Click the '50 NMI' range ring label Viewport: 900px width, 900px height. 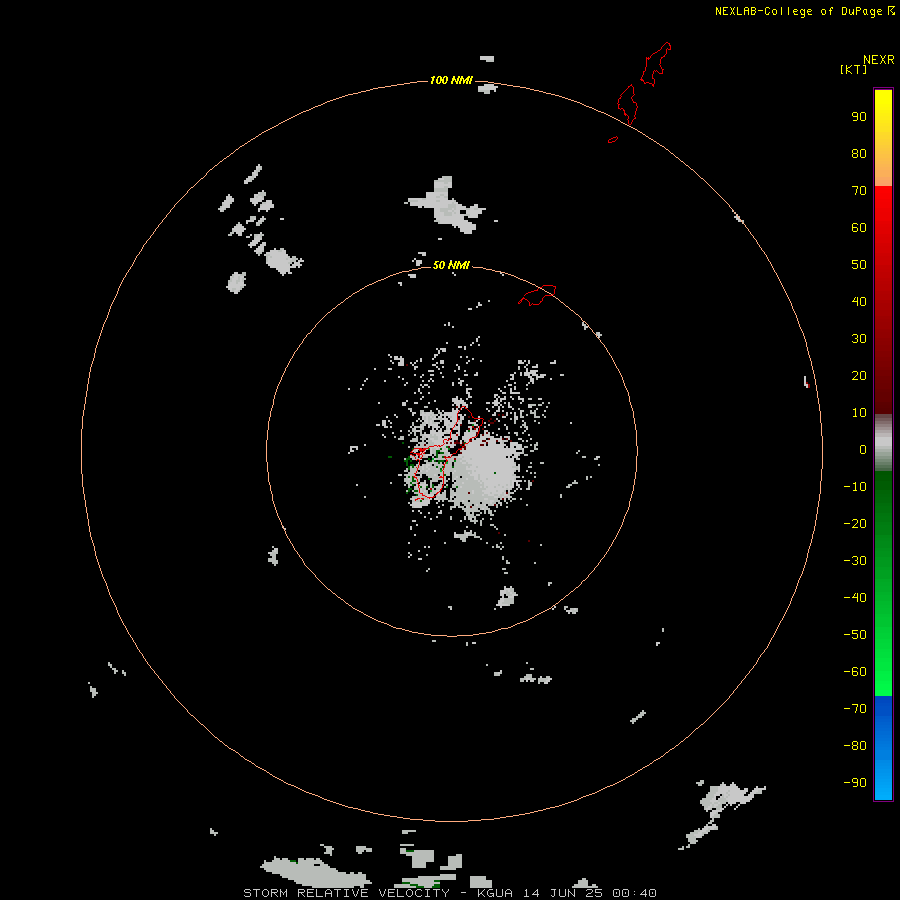coord(451,265)
